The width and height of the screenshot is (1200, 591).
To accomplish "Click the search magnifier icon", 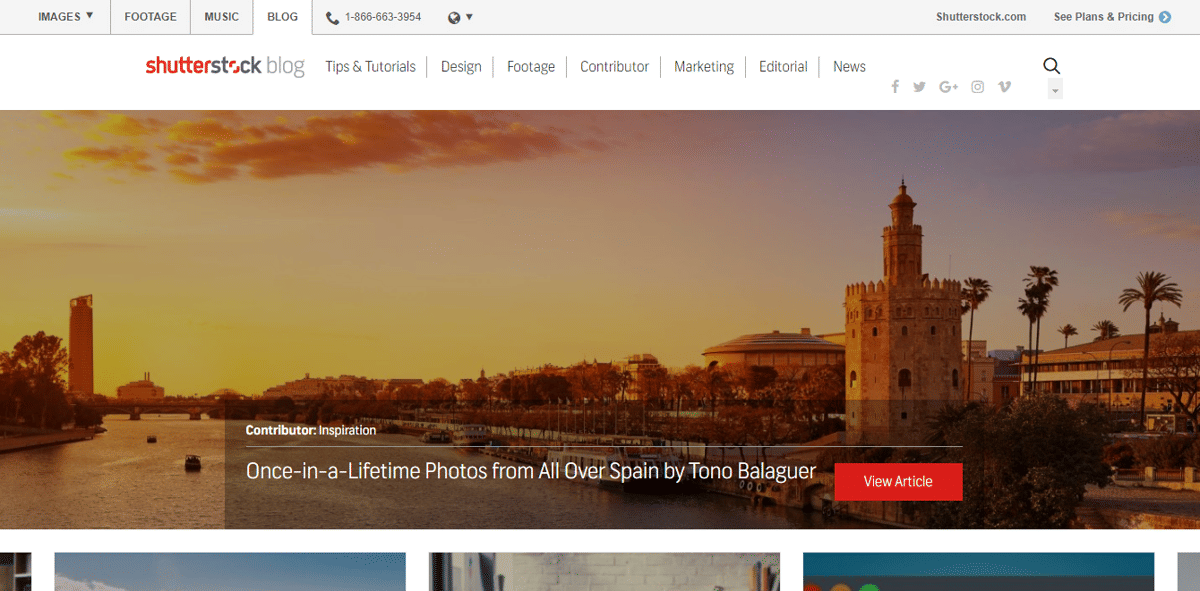I will (x=1051, y=66).
